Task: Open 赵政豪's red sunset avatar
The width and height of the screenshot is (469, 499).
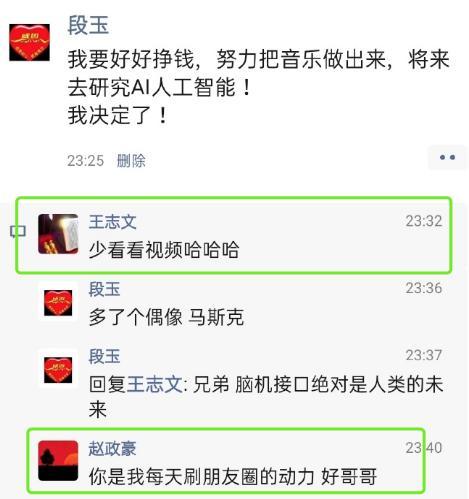Action: click(58, 461)
